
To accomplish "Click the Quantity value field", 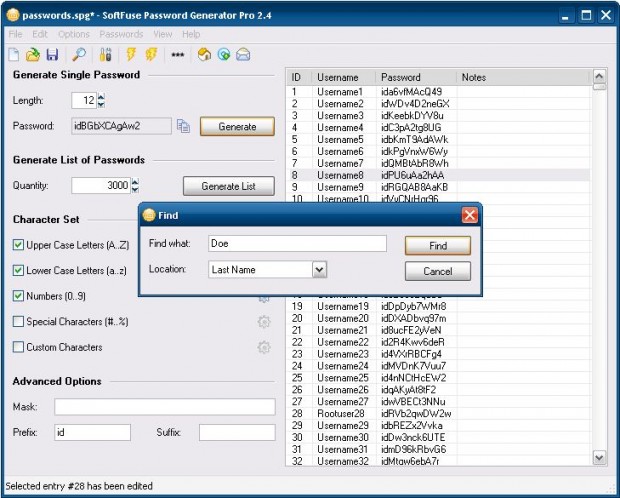I will [x=101, y=186].
